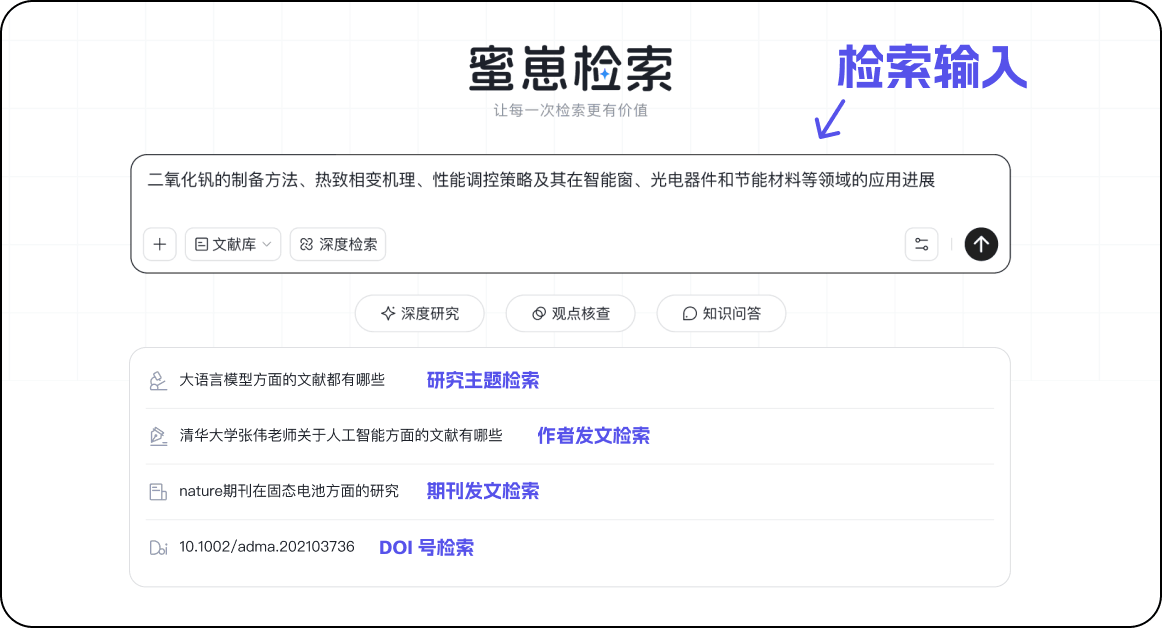The height and width of the screenshot is (628, 1162).
Task: Select the 深度研究 mode button
Action: 419,314
